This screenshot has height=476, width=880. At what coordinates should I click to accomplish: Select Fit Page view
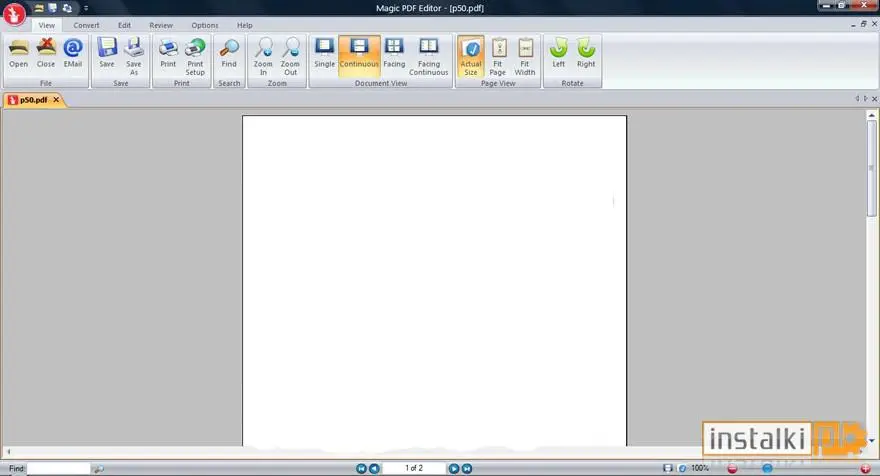(x=498, y=56)
